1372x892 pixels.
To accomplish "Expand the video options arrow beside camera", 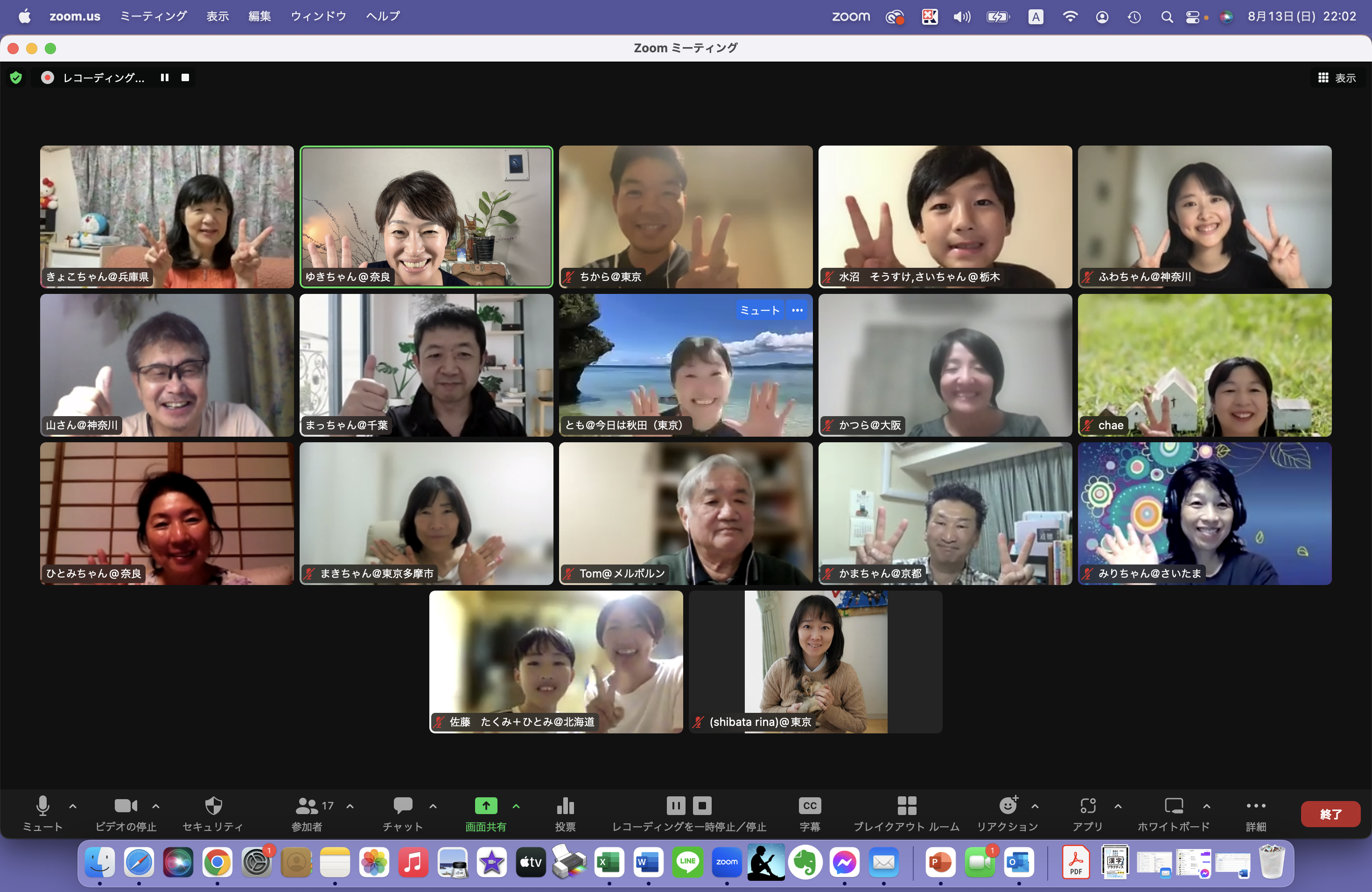I will [156, 806].
